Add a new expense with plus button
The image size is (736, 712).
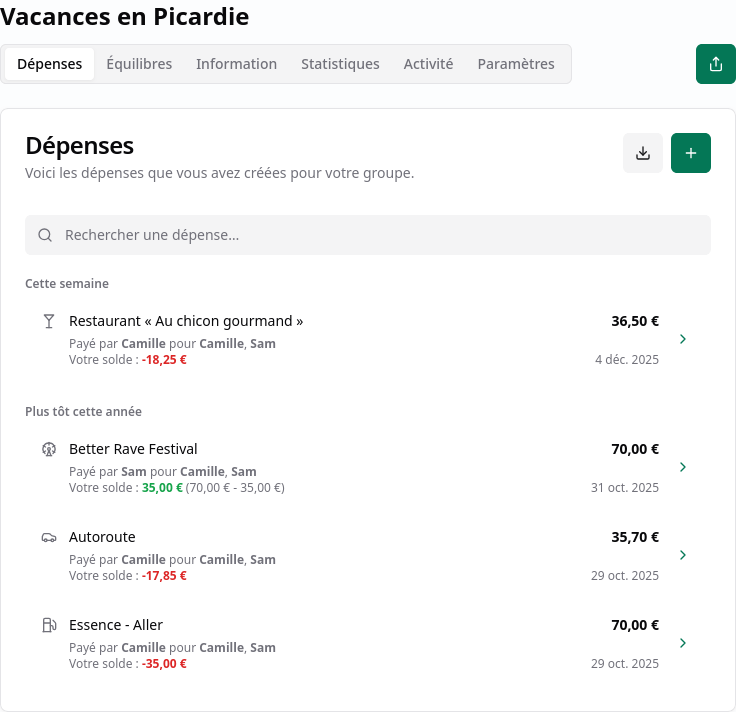[691, 153]
